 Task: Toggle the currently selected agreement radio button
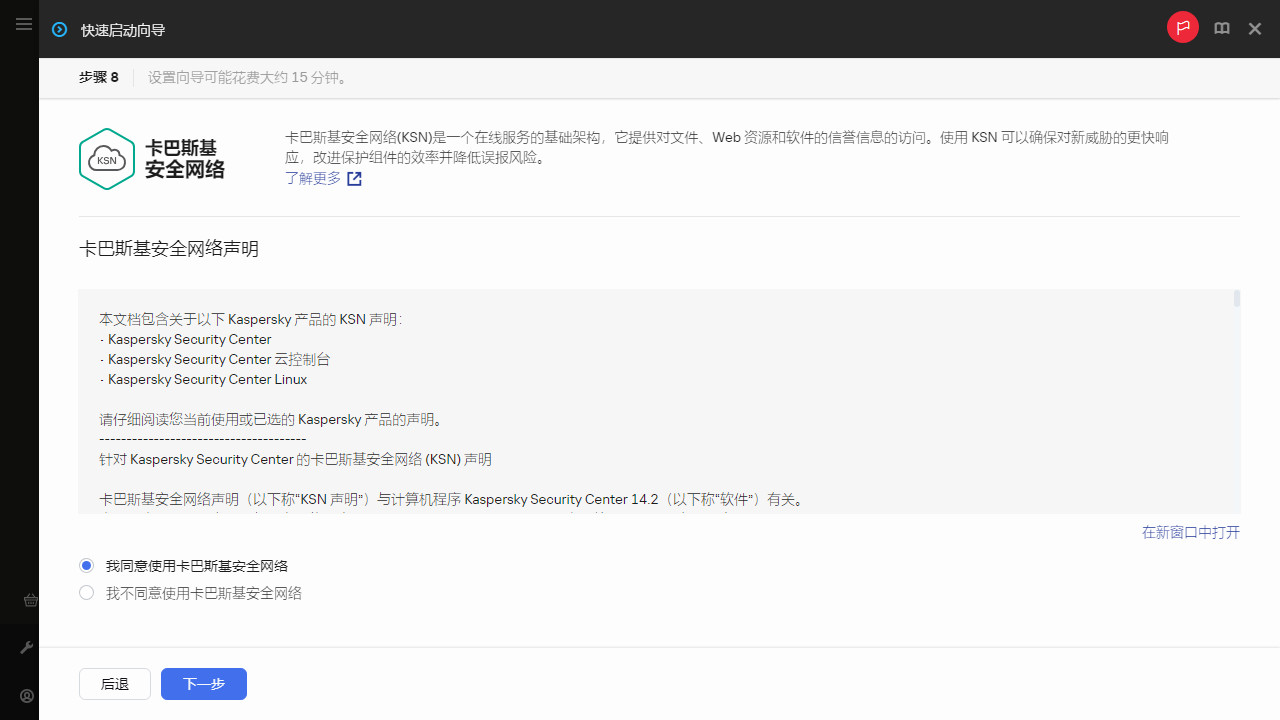coord(86,565)
